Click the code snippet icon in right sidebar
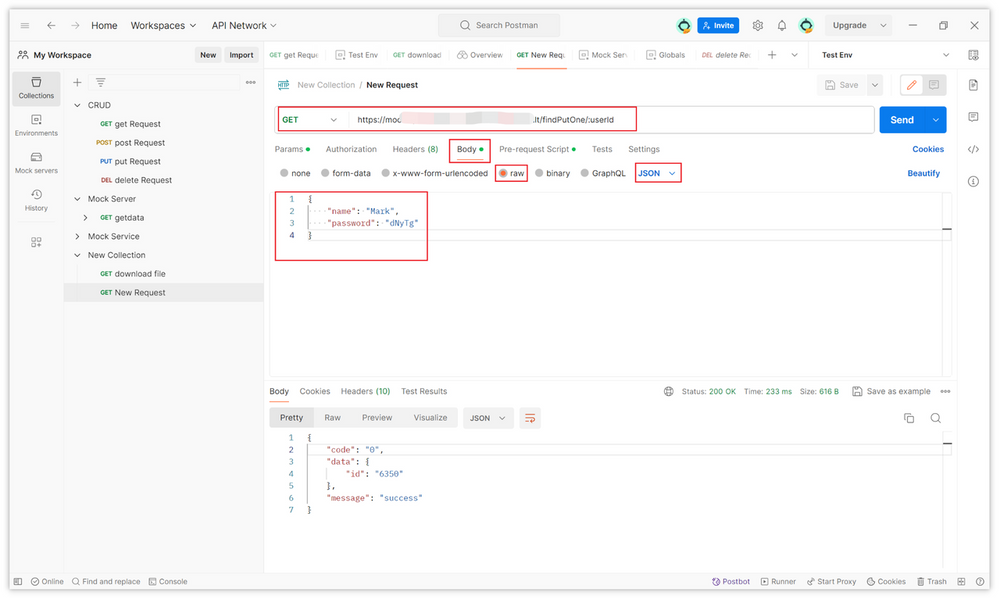The height and width of the screenshot is (598, 1000). (x=973, y=149)
